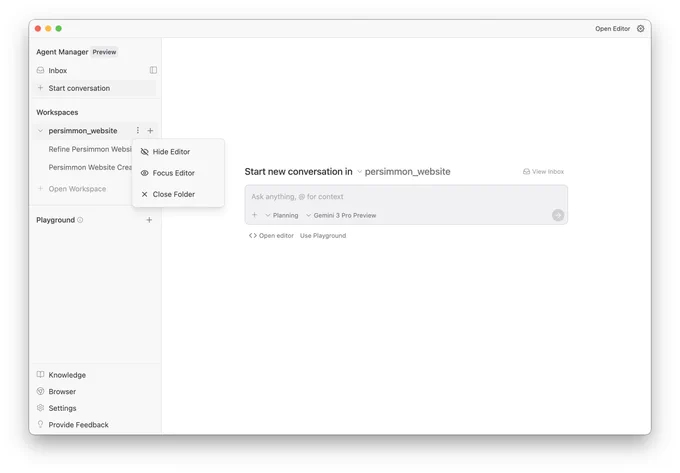This screenshot has width=680, height=473.
Task: Click the plus icon next to persimmon_website
Action: click(x=150, y=130)
